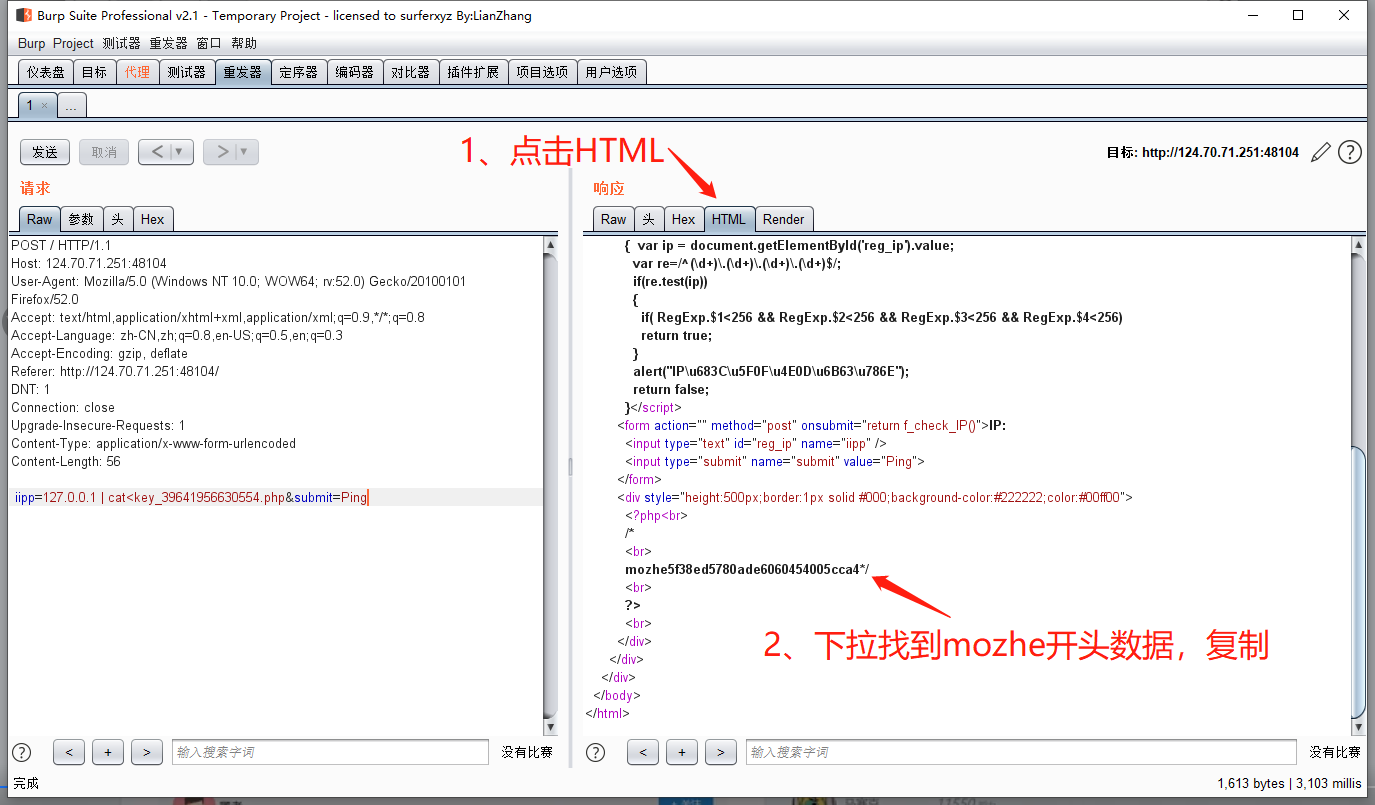
Task: Click request search next match > button
Action: [x=146, y=752]
